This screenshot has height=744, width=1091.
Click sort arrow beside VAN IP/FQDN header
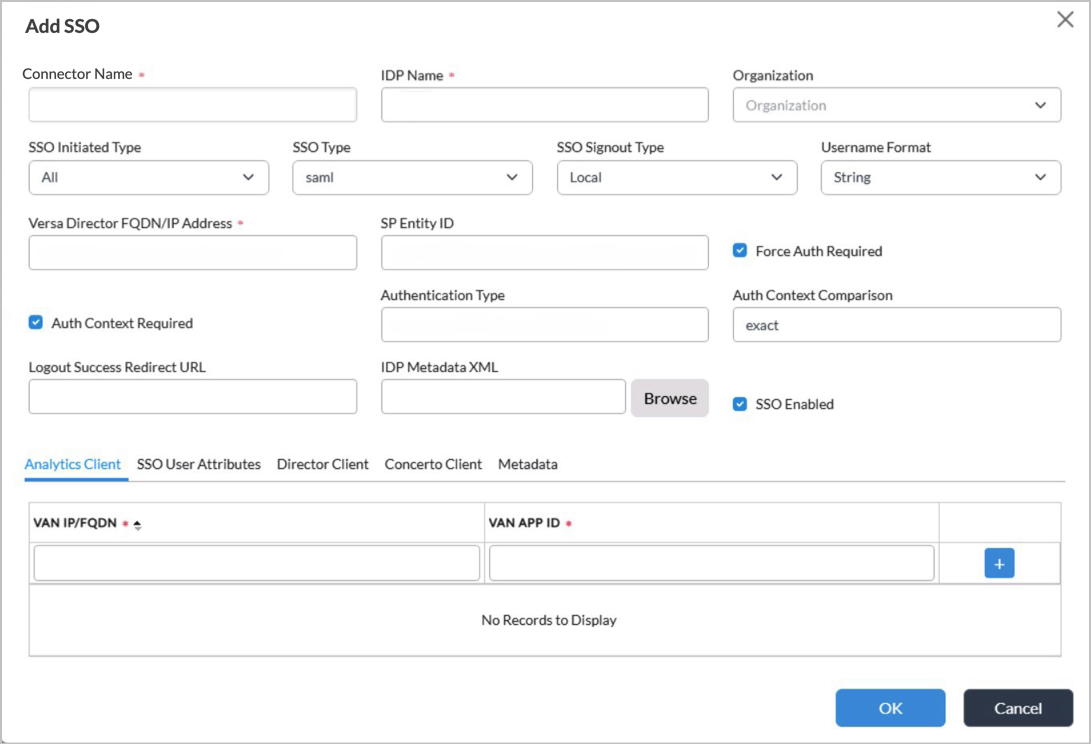137,524
